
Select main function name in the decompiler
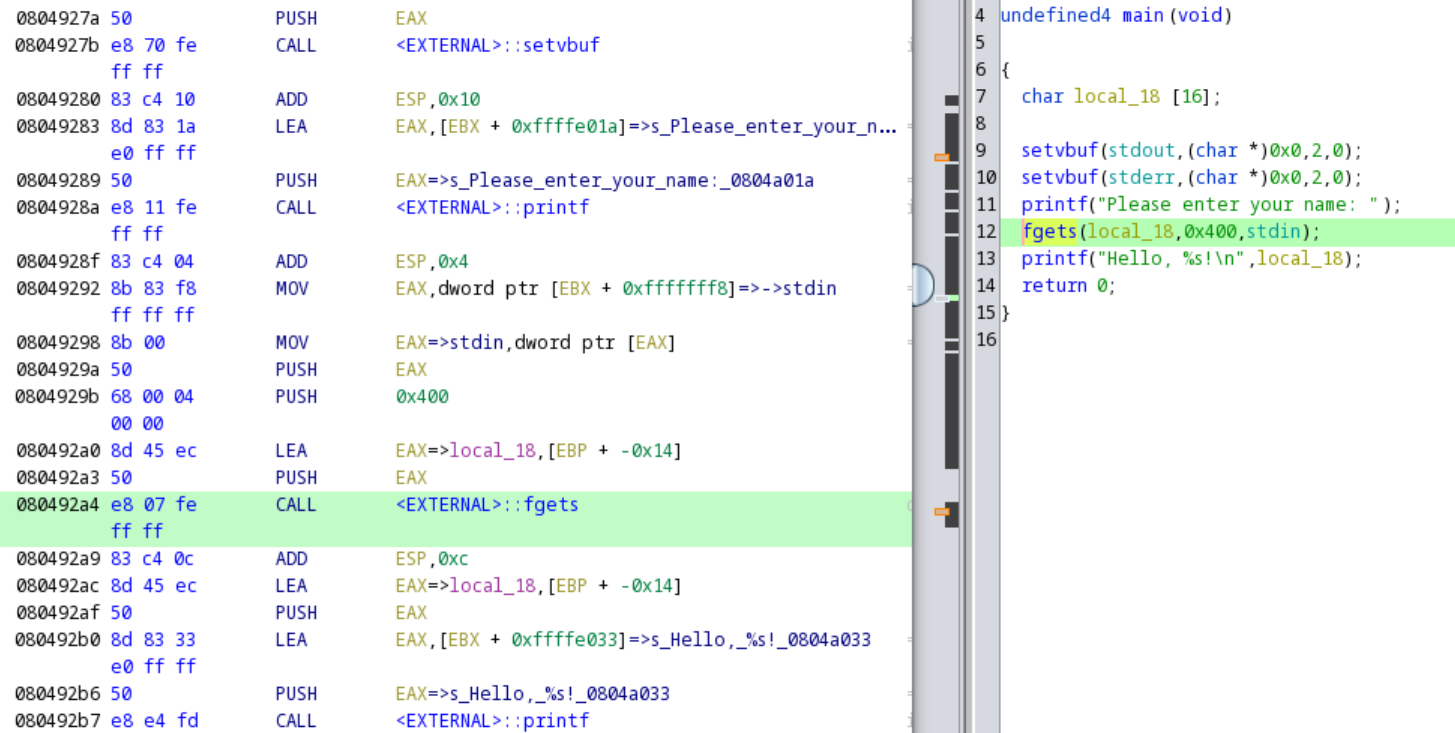[x=1123, y=15]
